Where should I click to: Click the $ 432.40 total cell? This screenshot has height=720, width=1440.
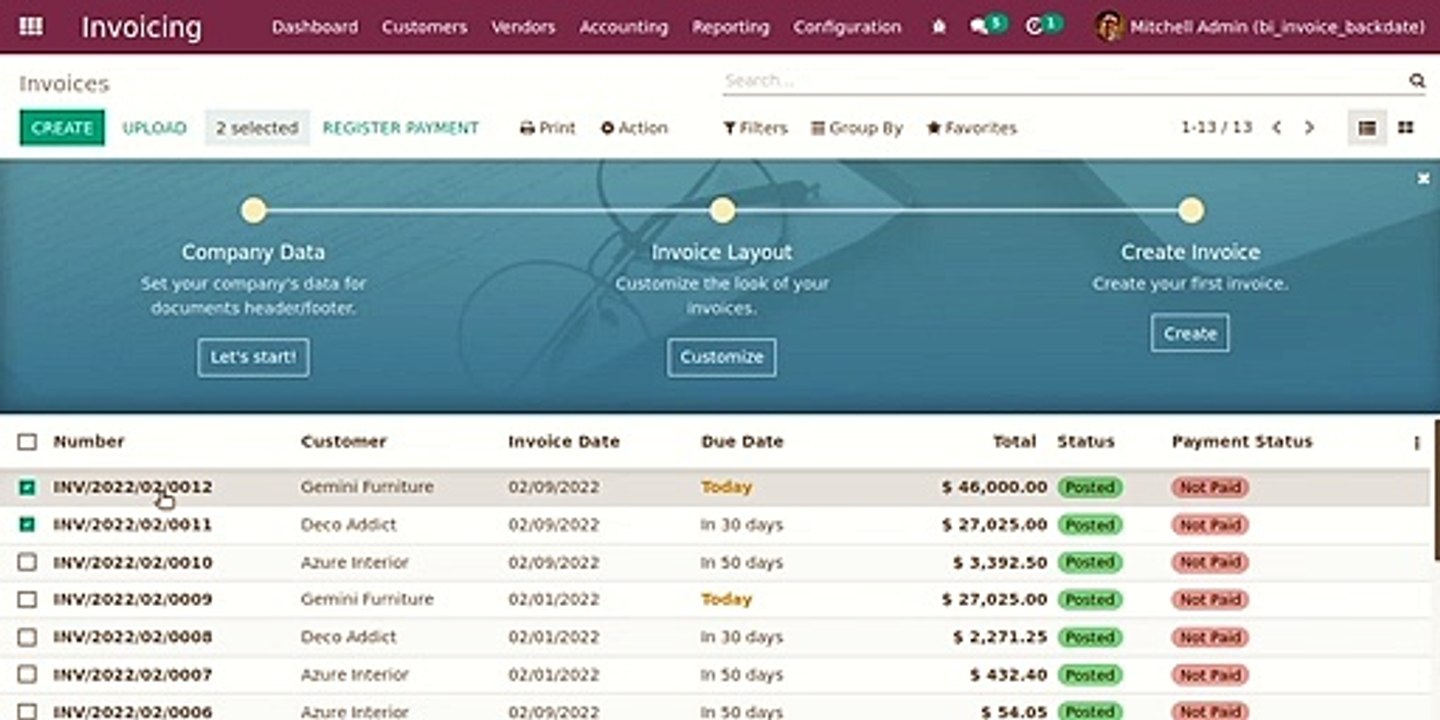pos(1008,675)
